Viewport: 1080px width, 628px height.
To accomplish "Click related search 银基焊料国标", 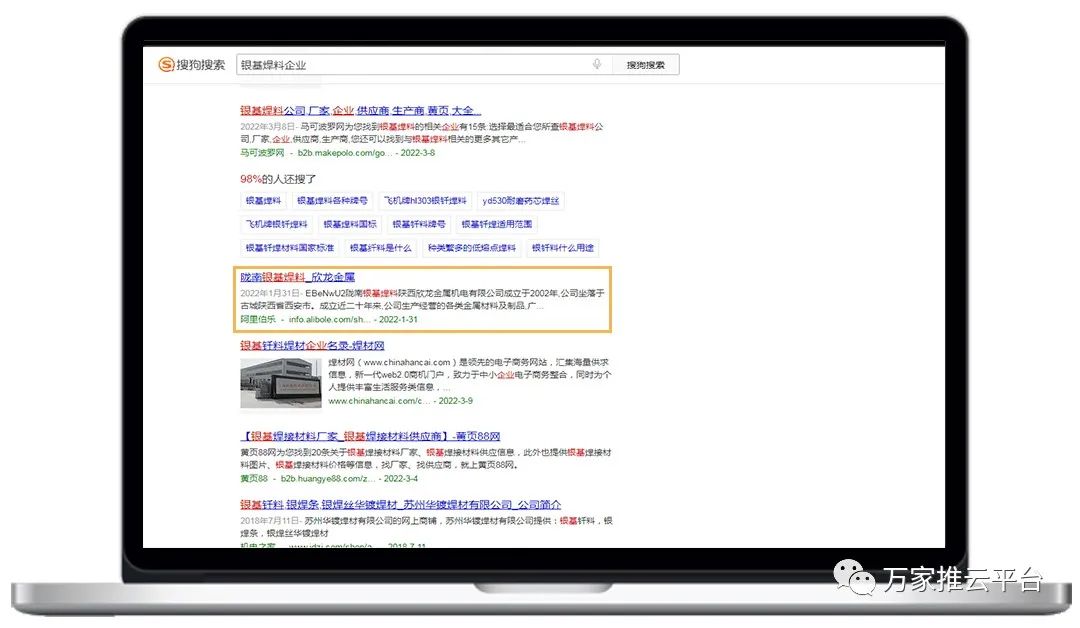I will (349, 225).
